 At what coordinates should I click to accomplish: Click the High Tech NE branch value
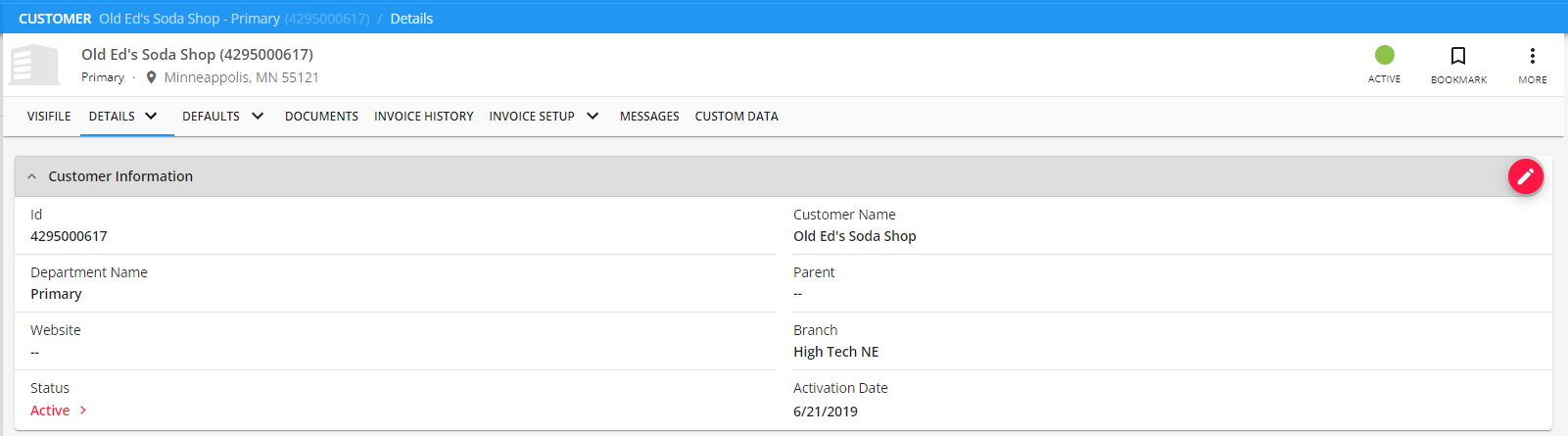[x=835, y=352]
